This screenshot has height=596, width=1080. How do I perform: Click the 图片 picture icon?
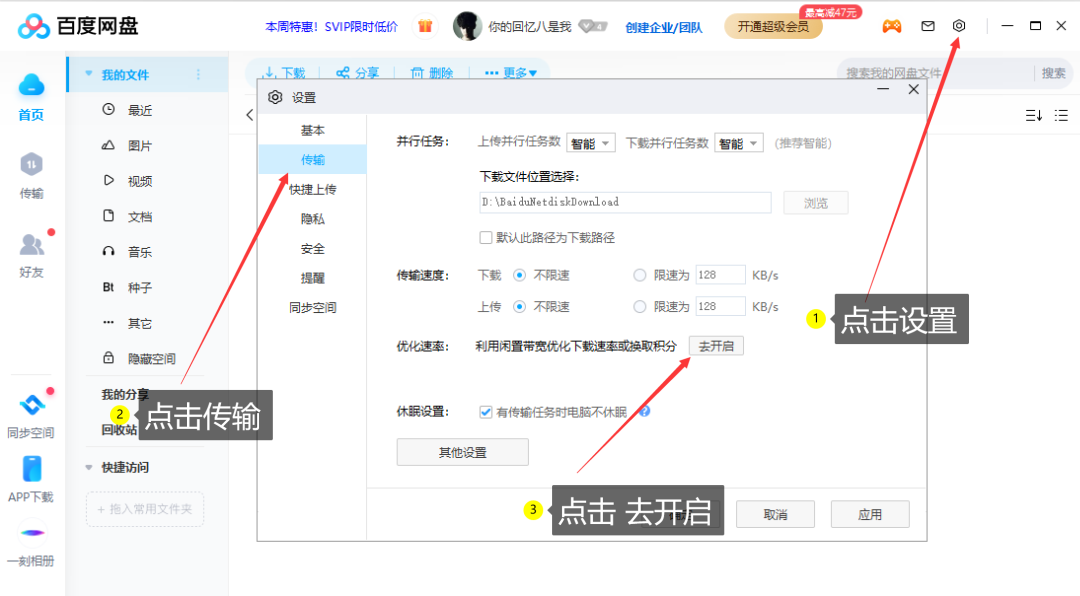(x=108, y=145)
